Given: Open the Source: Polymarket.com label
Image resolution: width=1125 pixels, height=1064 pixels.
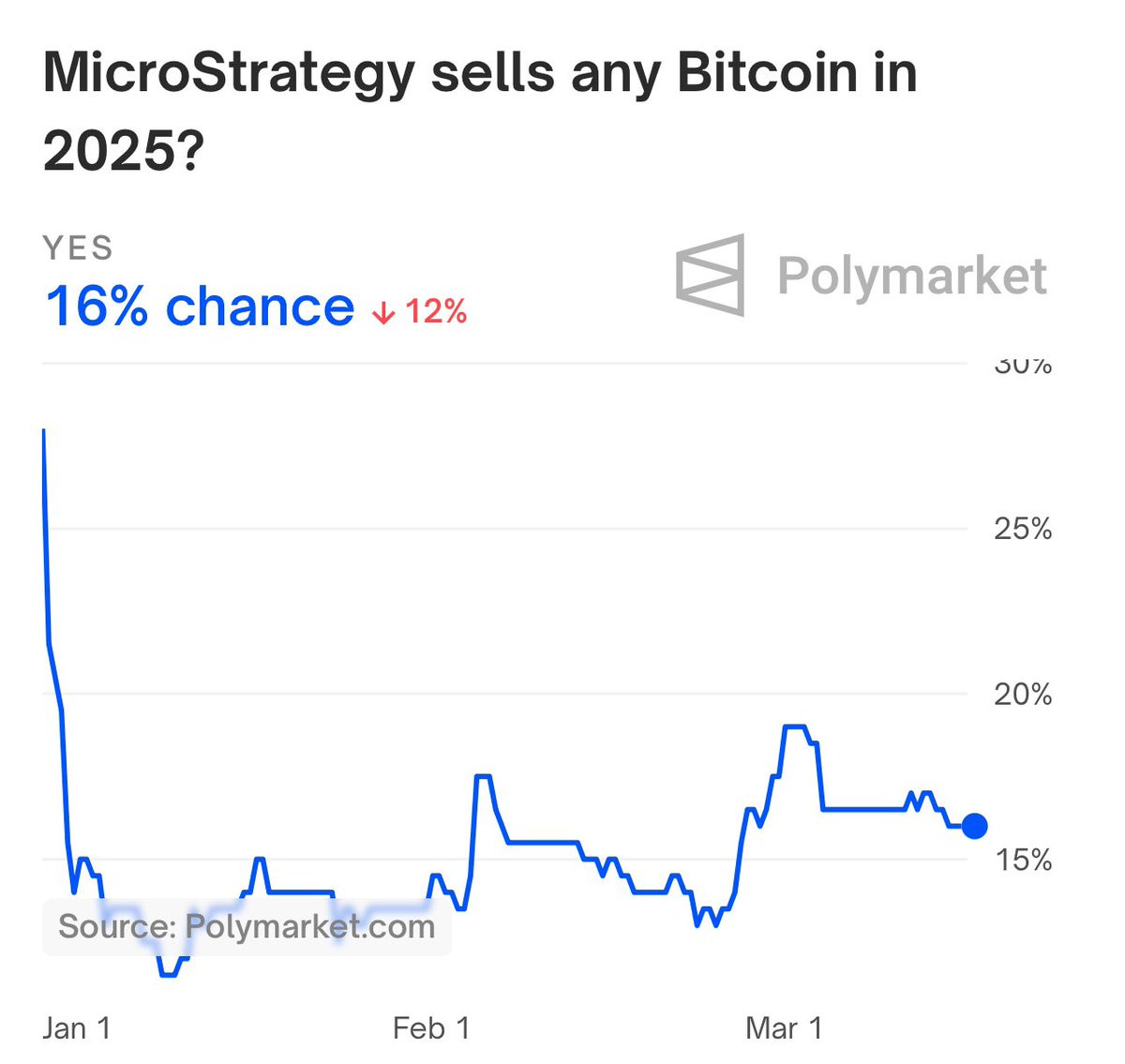Looking at the screenshot, I should [247, 927].
